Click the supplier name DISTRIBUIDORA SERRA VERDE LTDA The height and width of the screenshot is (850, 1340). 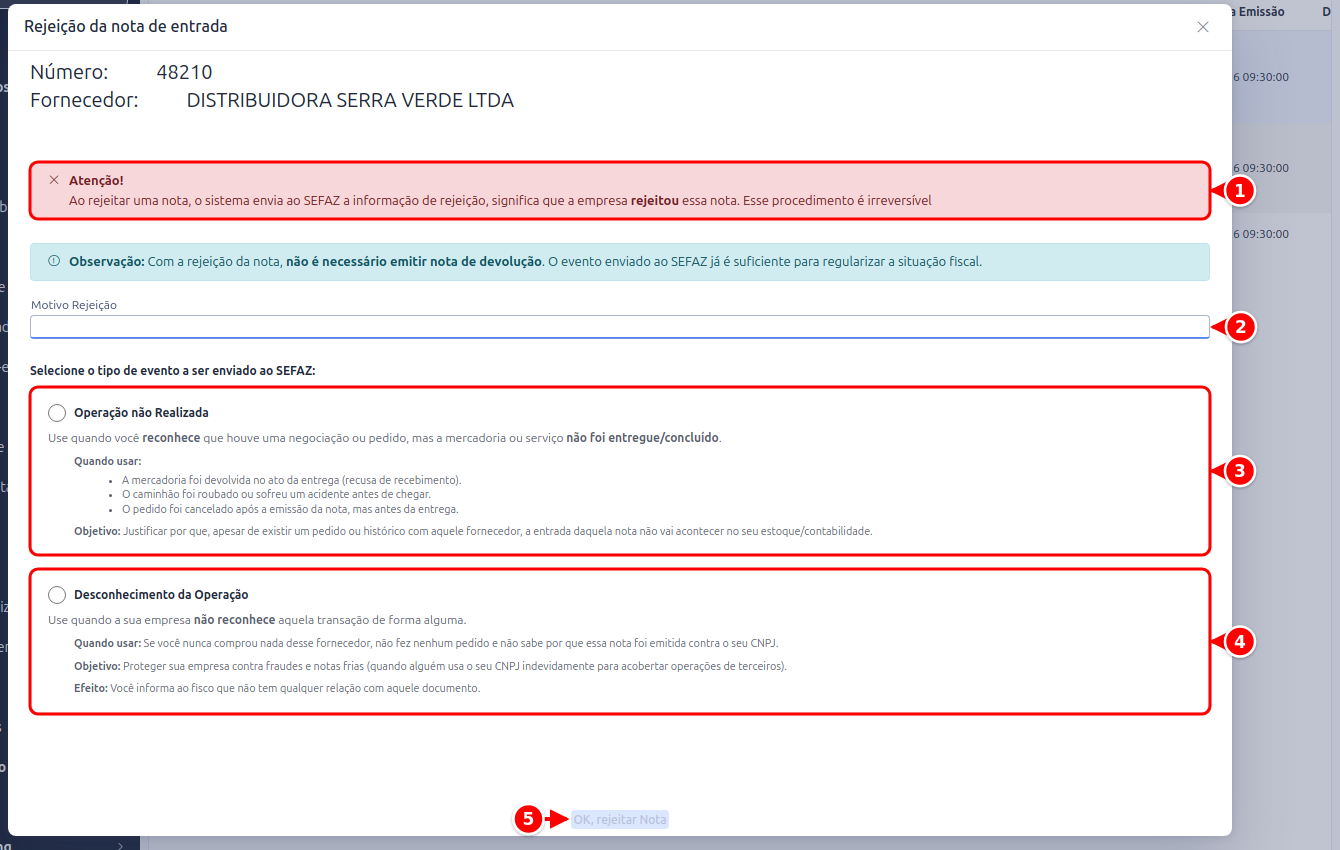350,100
